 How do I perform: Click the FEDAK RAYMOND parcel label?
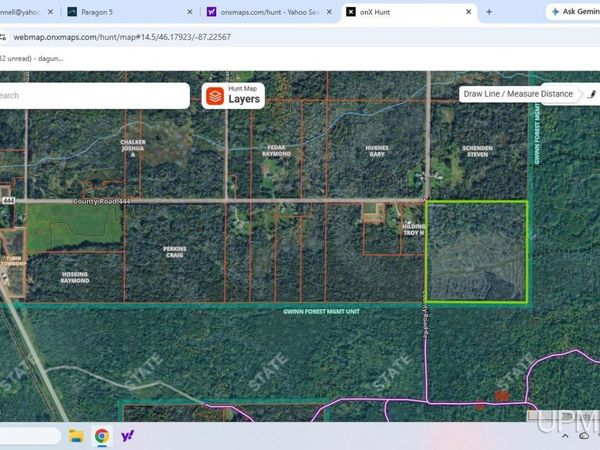click(276, 150)
